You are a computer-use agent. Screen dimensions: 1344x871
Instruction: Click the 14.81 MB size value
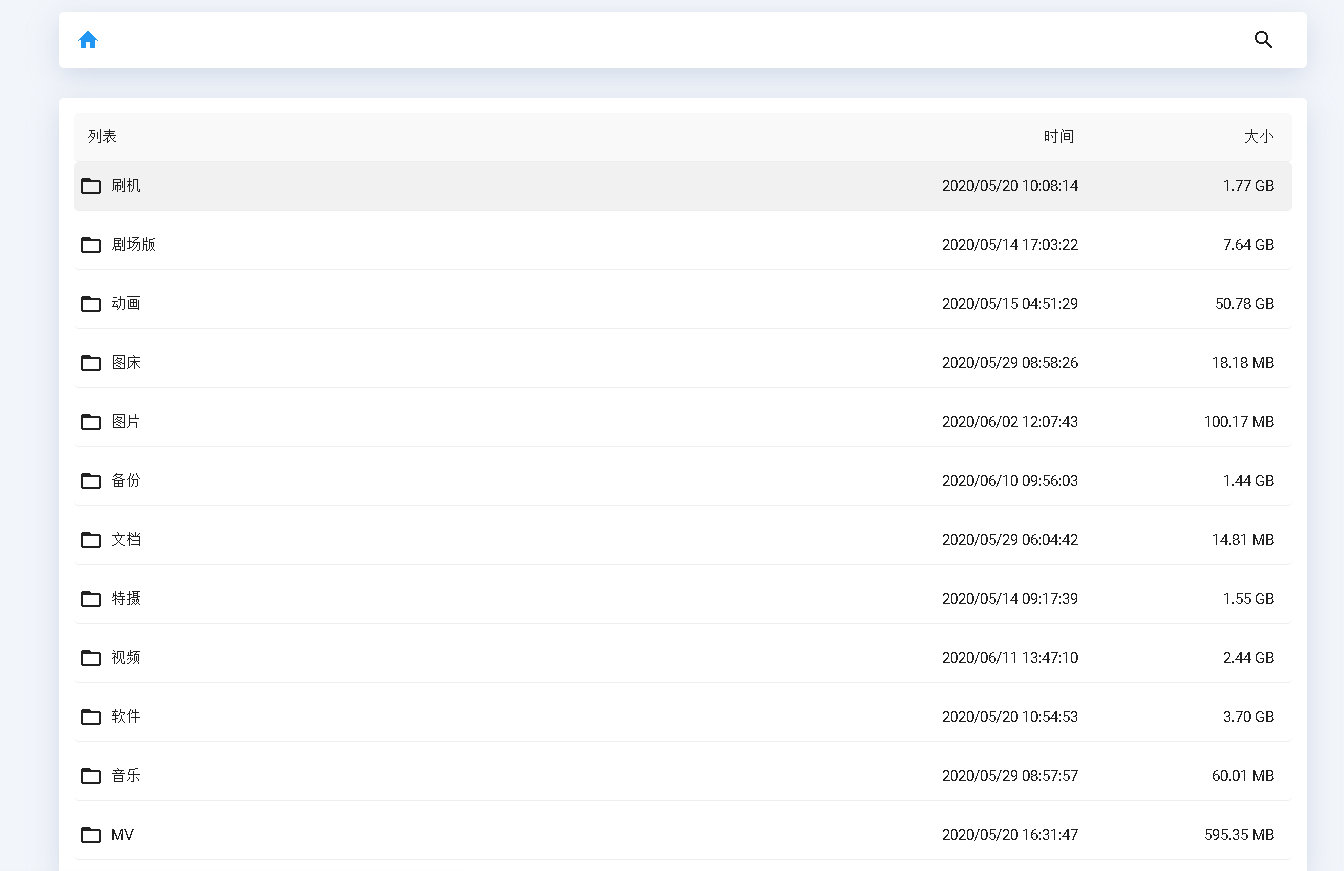1243,540
